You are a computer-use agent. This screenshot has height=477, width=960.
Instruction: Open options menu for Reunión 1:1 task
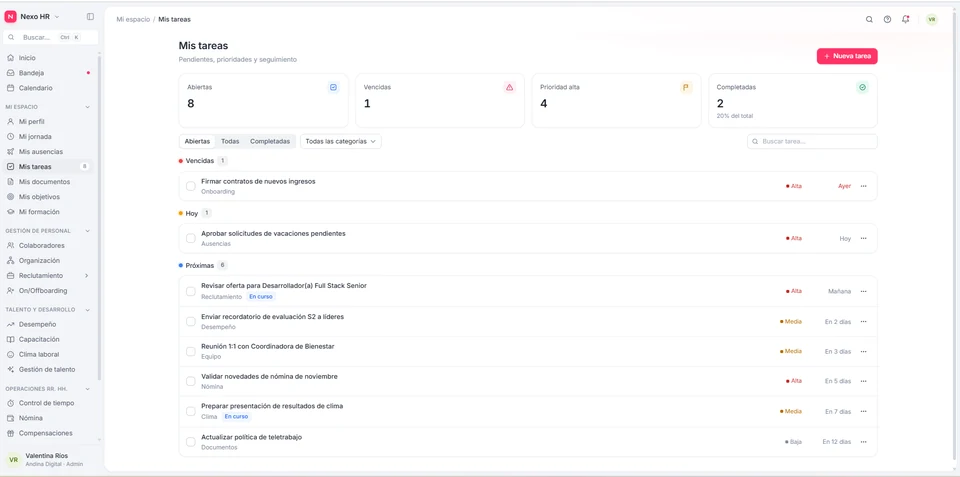[863, 351]
